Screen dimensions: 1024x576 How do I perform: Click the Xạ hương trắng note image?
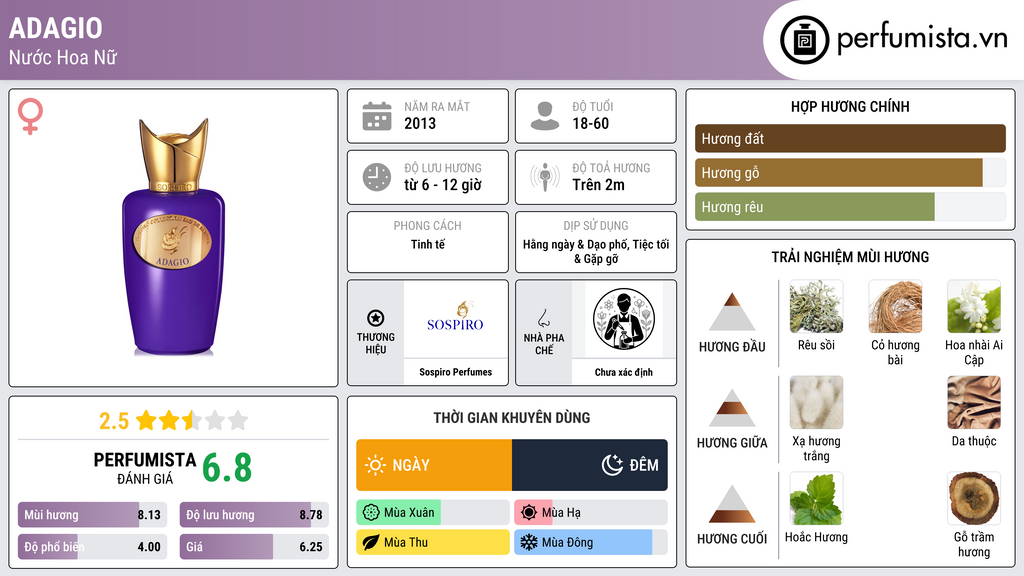[x=816, y=402]
